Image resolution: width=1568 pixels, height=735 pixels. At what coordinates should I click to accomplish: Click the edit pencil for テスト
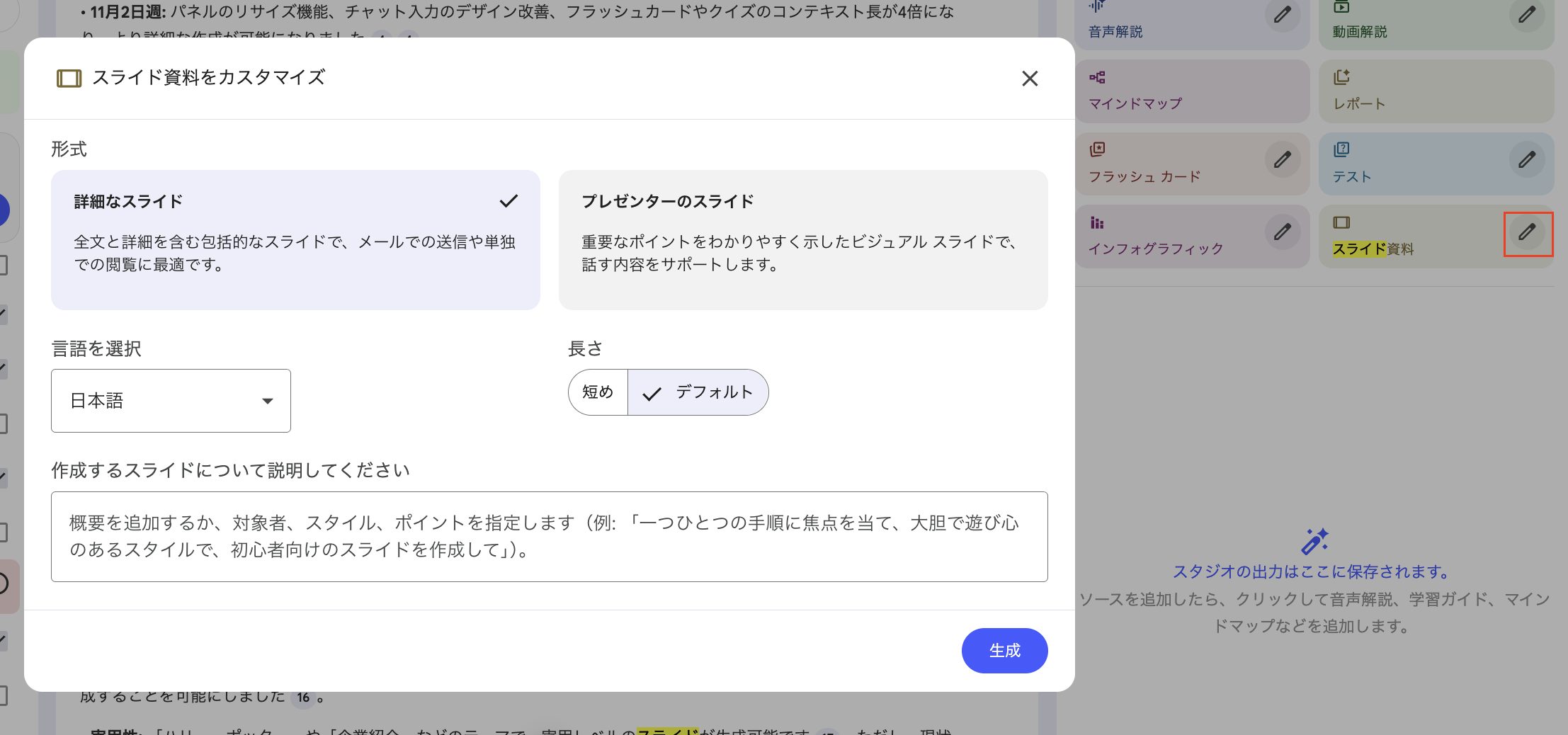[1526, 160]
